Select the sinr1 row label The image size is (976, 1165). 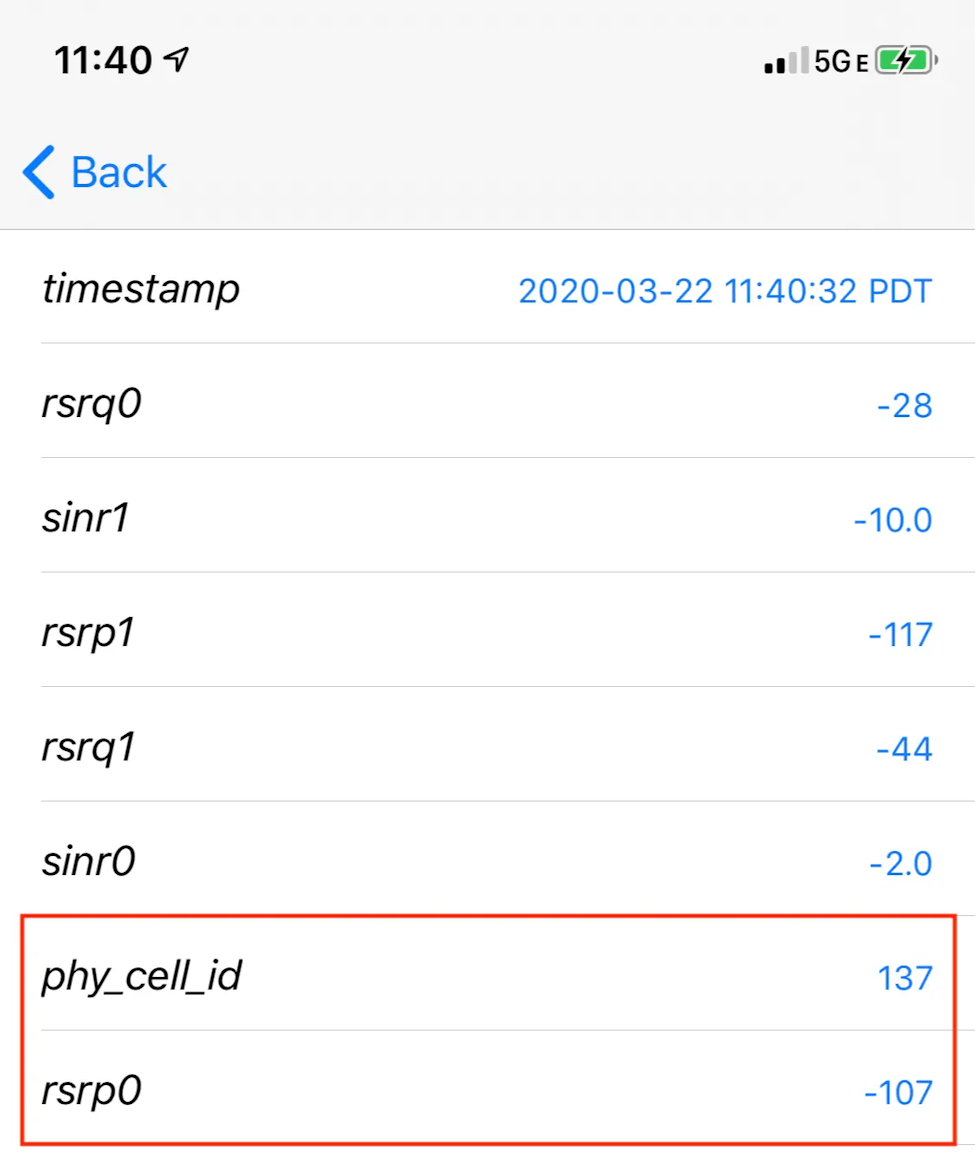86,519
